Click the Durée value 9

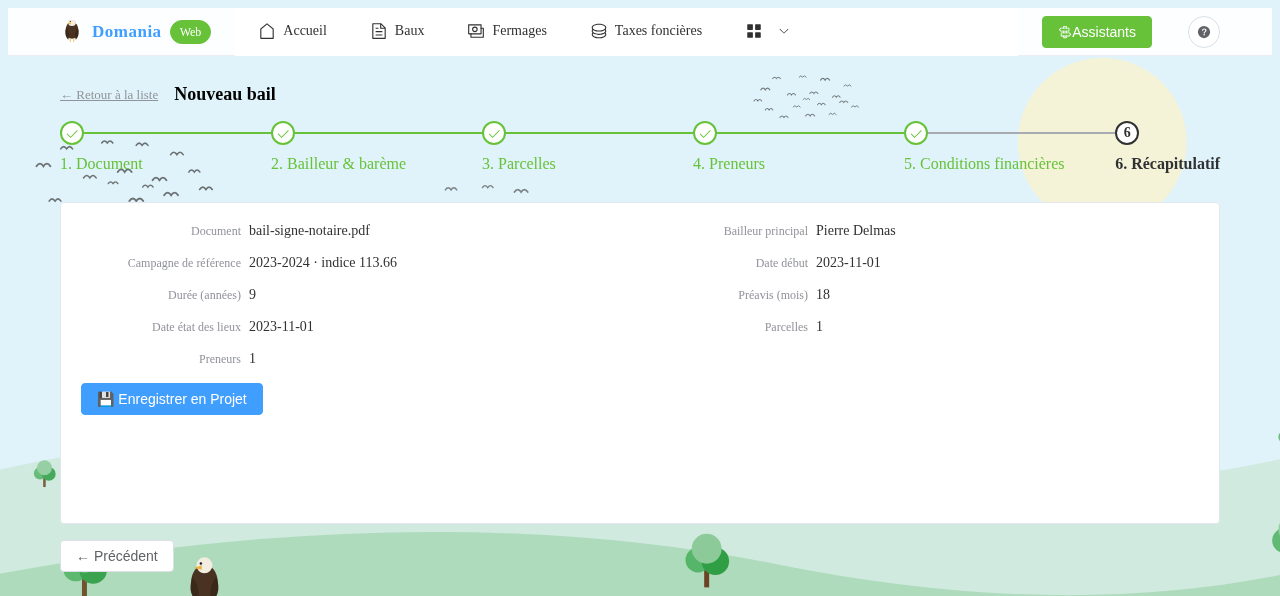coord(252,295)
